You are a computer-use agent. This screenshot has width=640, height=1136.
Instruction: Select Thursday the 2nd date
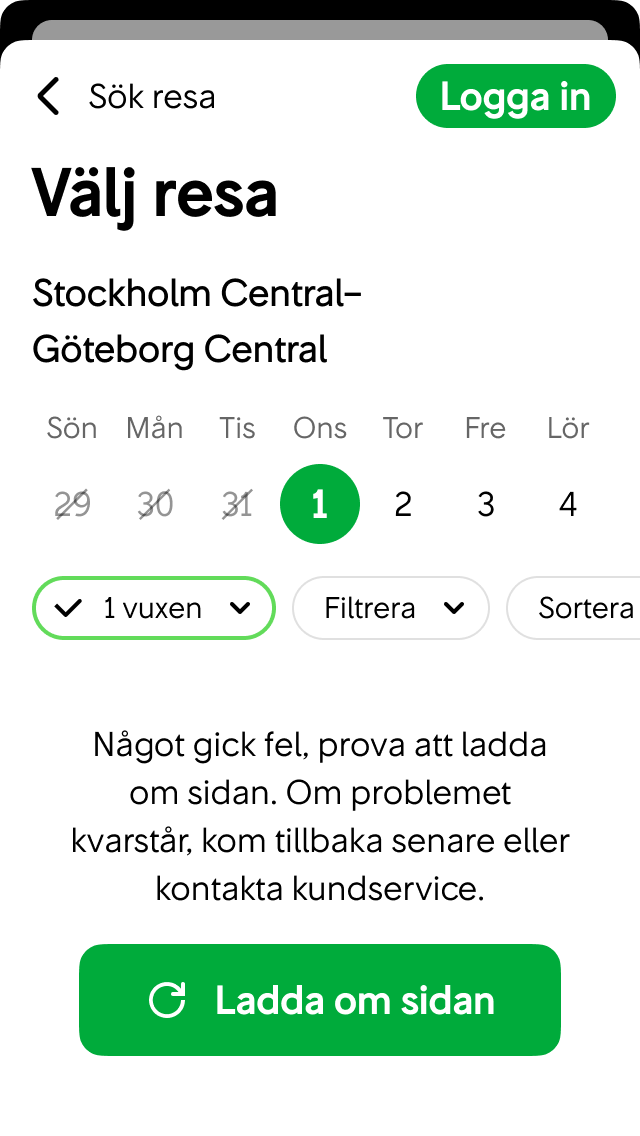point(402,504)
